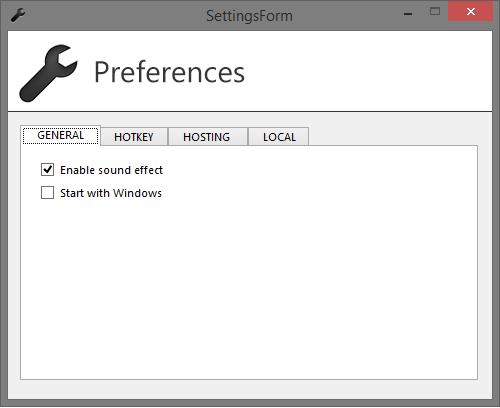Click the gray strip right of the LOCAL tab
This screenshot has height=408, width=500.
click(x=393, y=136)
